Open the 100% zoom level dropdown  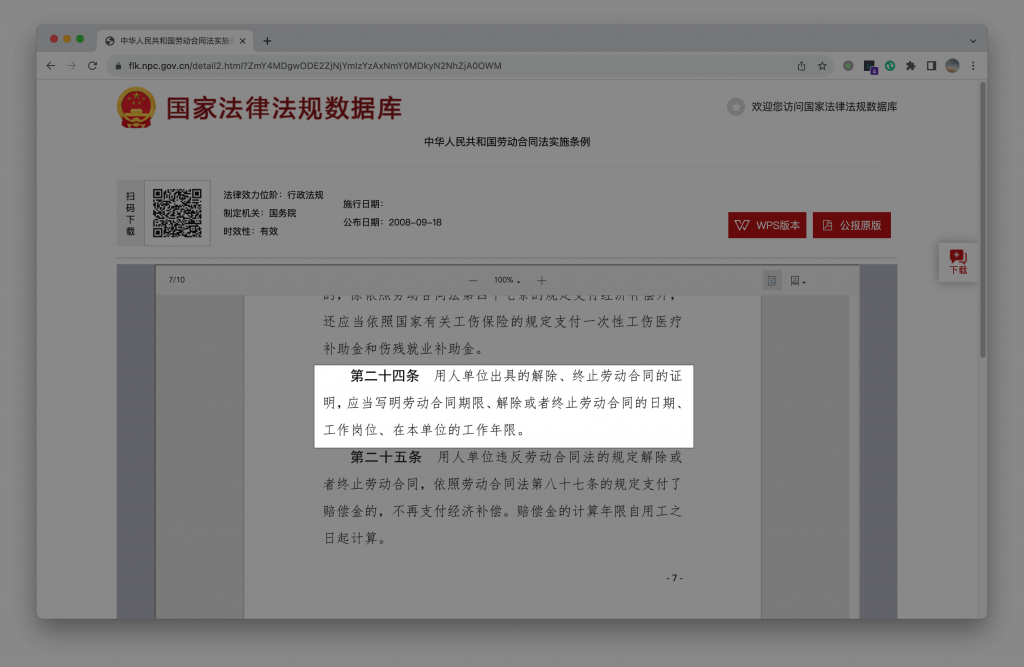pos(507,280)
